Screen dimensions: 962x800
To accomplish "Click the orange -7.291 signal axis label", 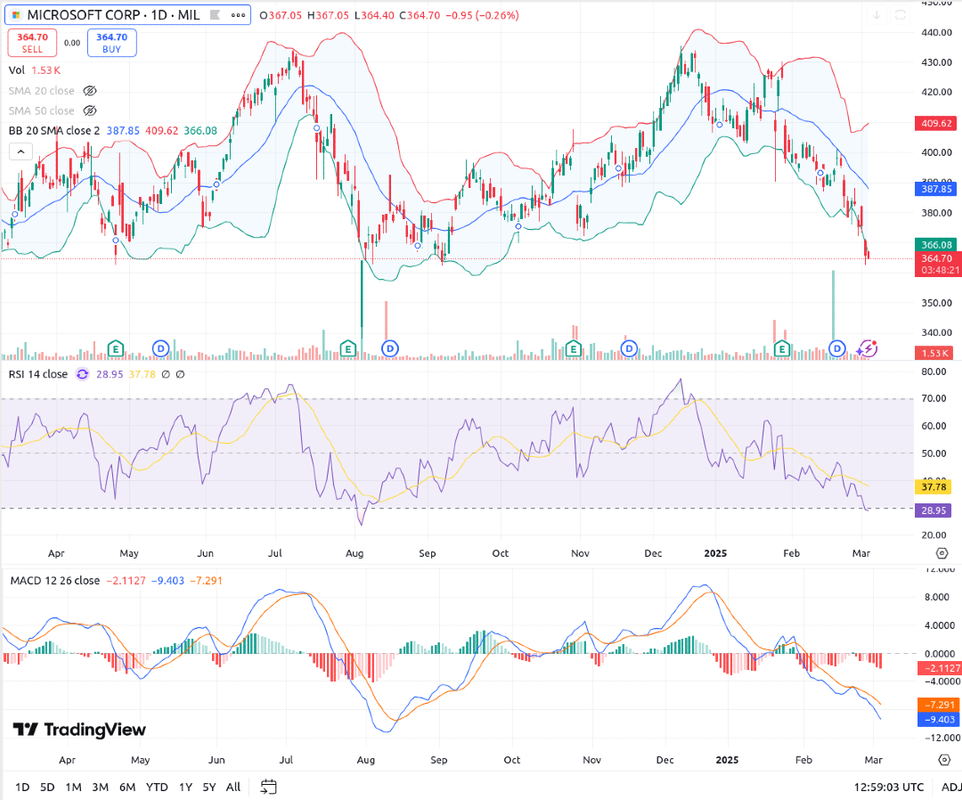I will point(939,705).
